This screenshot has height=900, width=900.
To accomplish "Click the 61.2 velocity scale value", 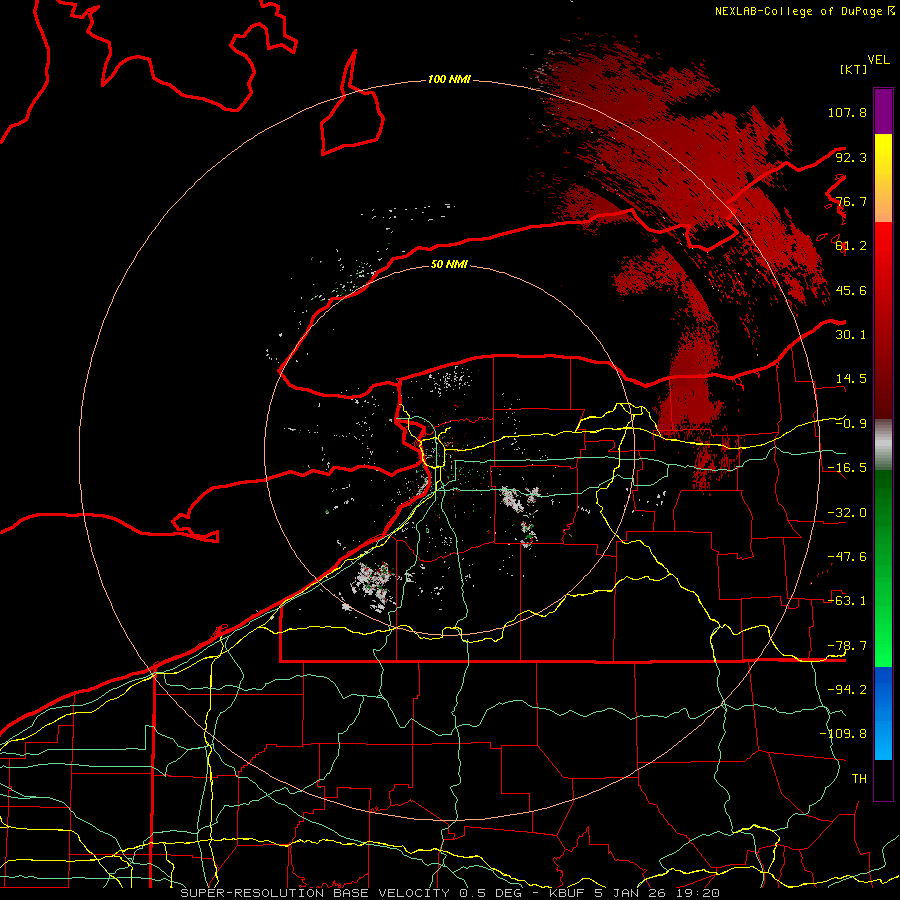I will (851, 246).
